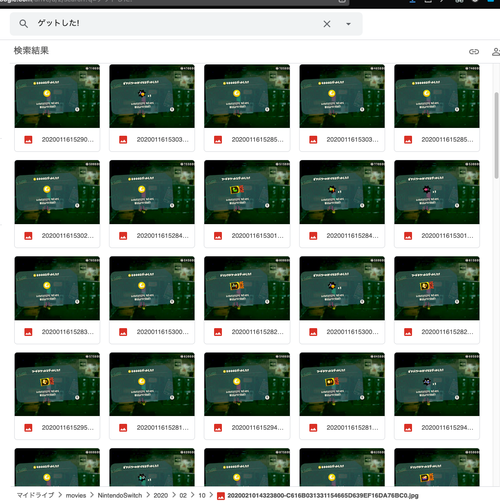Viewport: 500px width, 501px height.
Task: Click the image icon beside 2020011615283...
Action: coord(28,332)
